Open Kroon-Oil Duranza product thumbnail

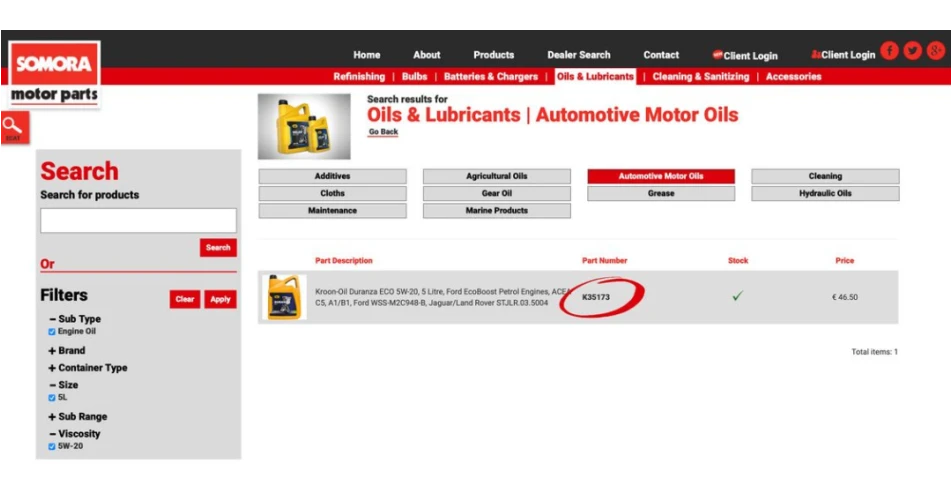[284, 297]
